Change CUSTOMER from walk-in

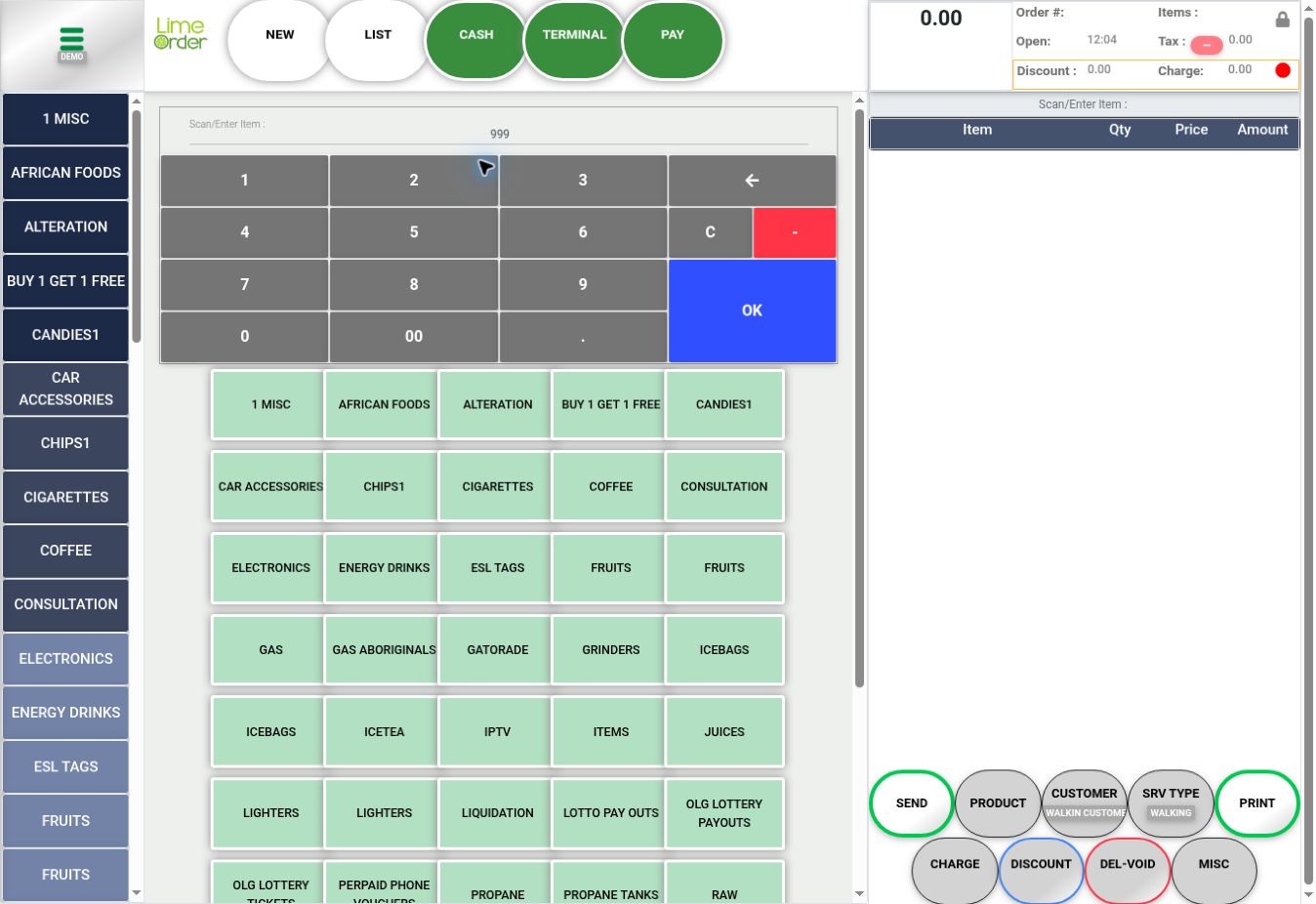coord(1085,803)
